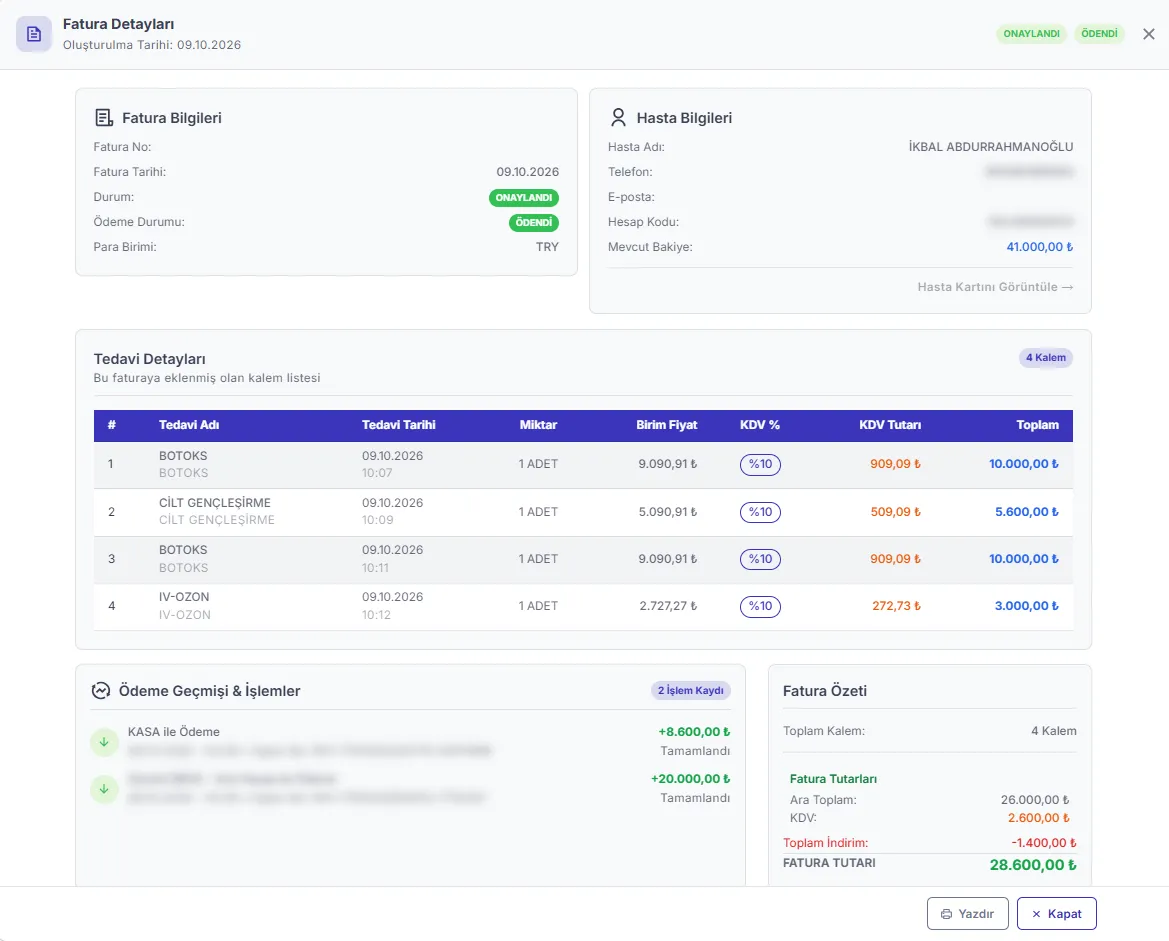
Task: Click the 2 İşlem Kaydı badge
Action: pyautogui.click(x=690, y=690)
